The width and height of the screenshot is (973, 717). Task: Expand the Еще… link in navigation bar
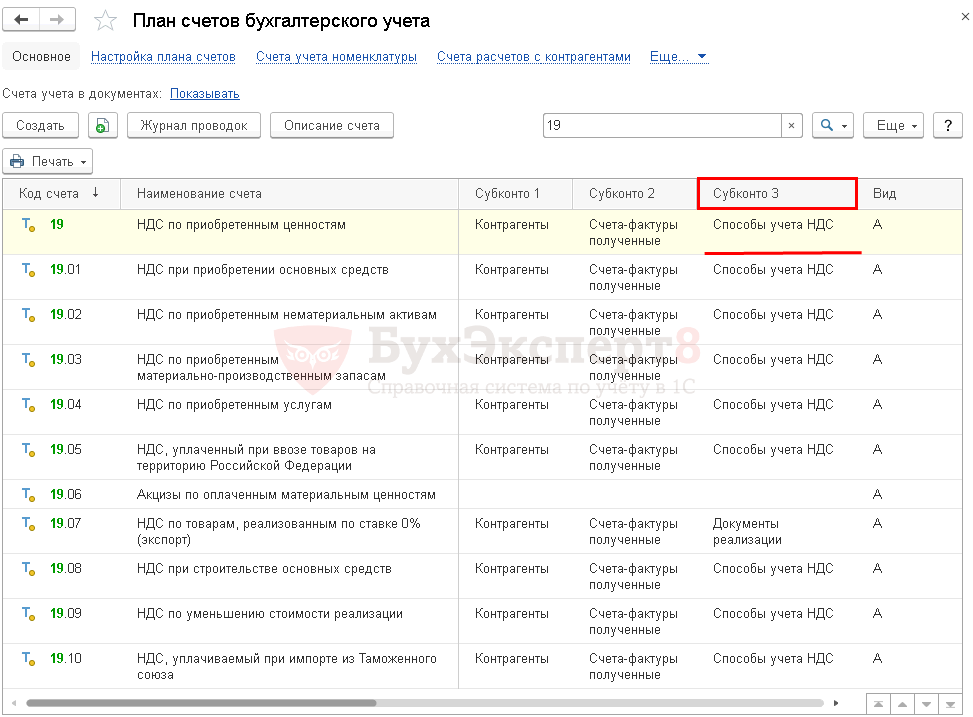[678, 57]
